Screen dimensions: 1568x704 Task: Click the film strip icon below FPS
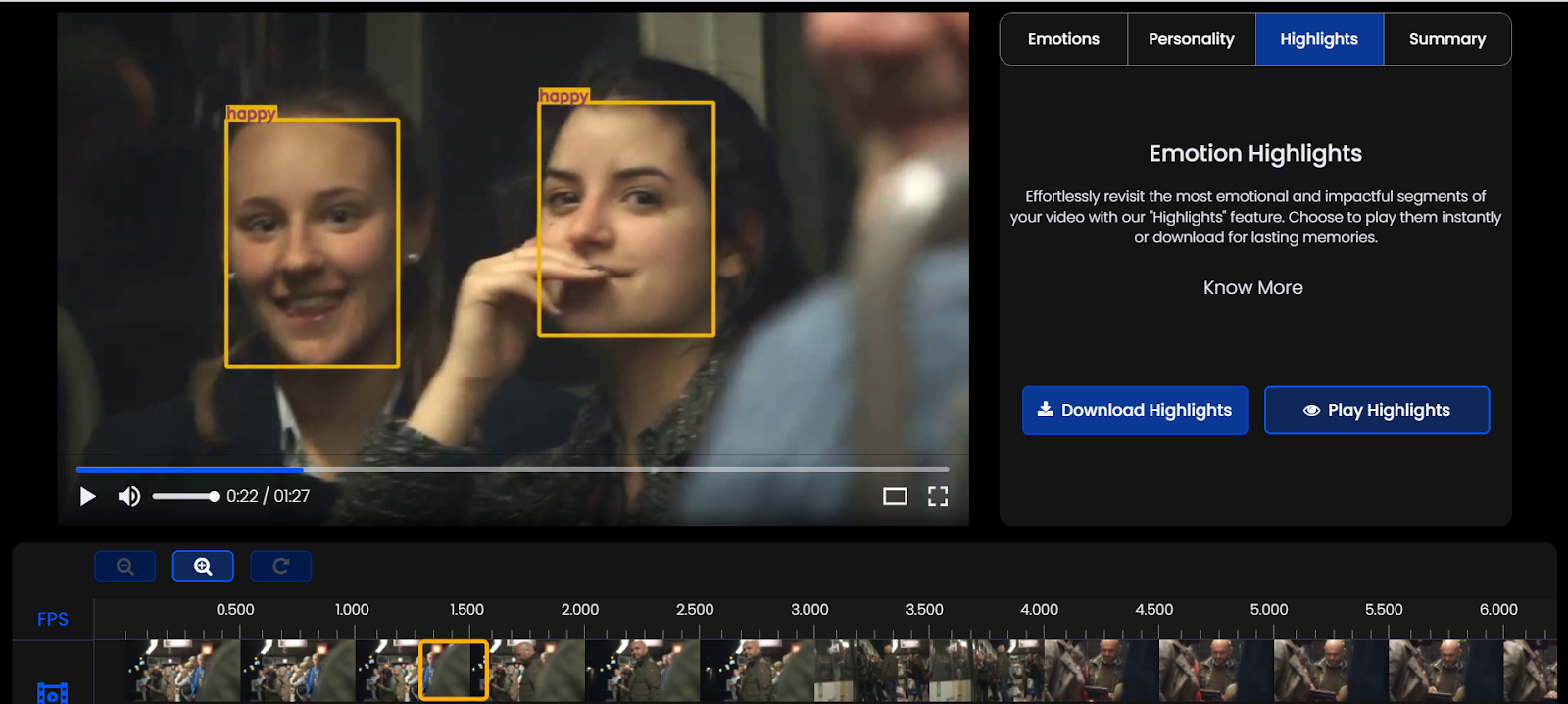coord(52,693)
